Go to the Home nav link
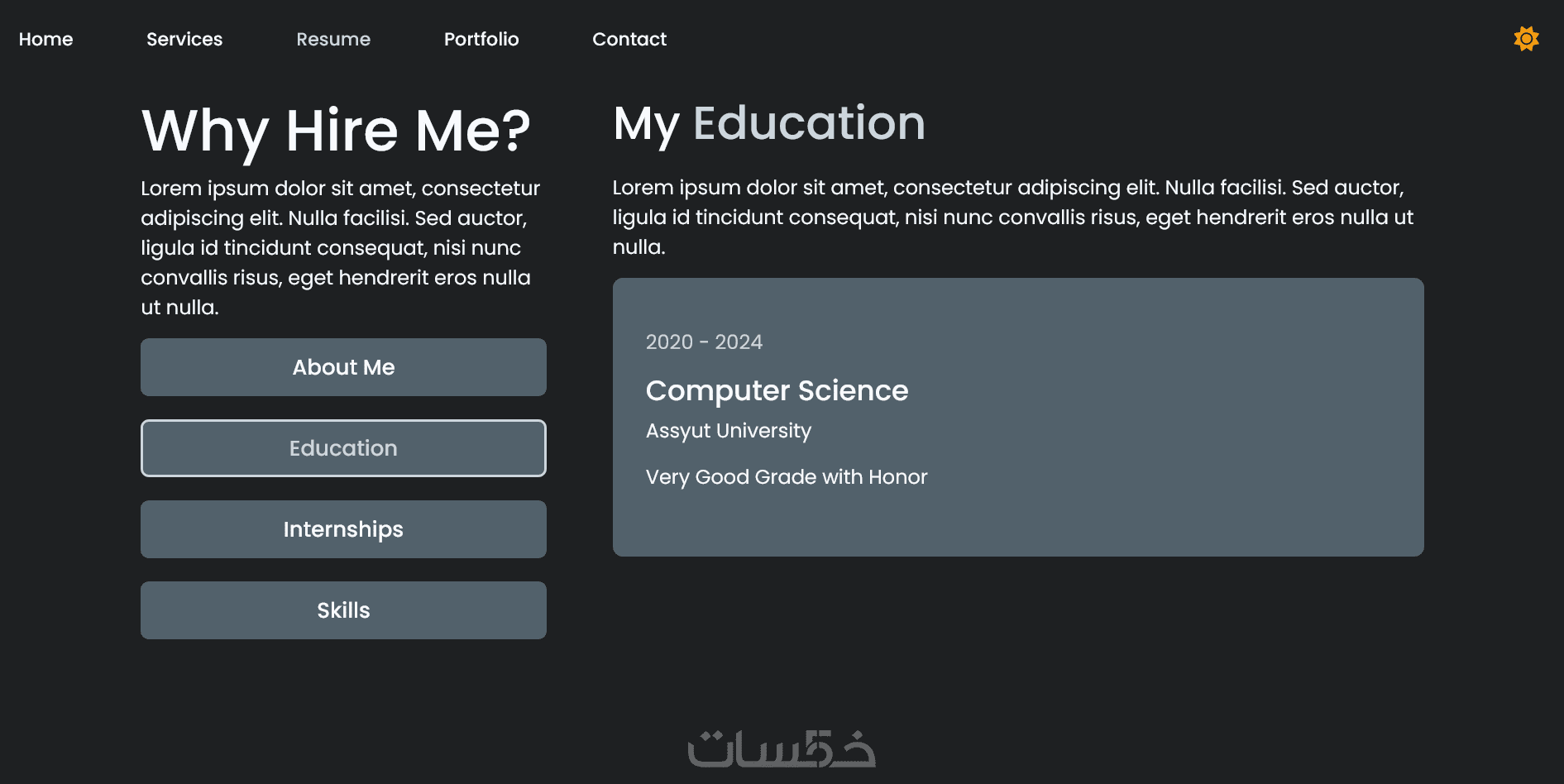Screen dimensions: 1564x784 (x=46, y=39)
